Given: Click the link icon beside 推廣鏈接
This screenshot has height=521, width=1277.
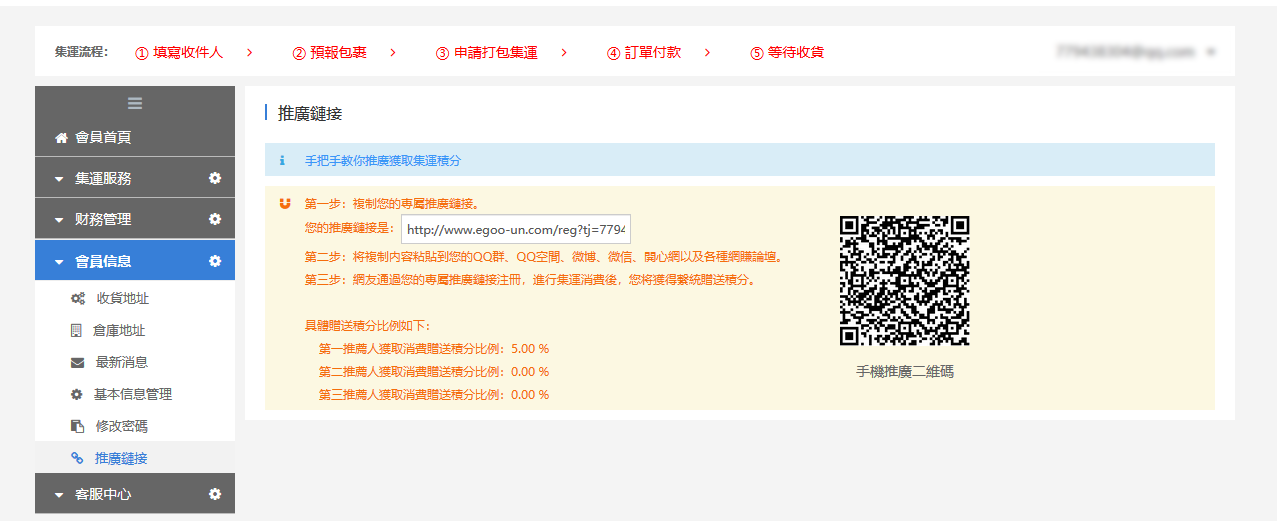Looking at the screenshot, I should pos(77,458).
